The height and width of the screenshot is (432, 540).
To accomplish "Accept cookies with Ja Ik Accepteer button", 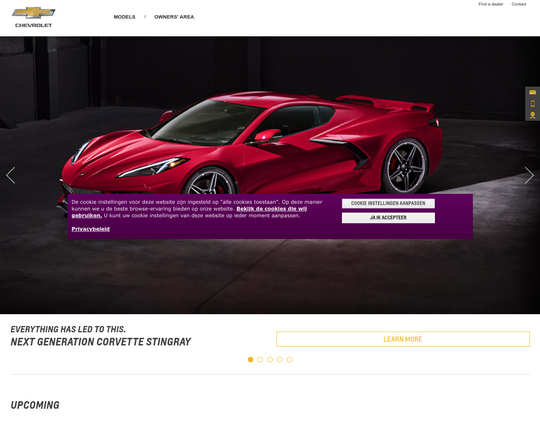I will click(388, 218).
